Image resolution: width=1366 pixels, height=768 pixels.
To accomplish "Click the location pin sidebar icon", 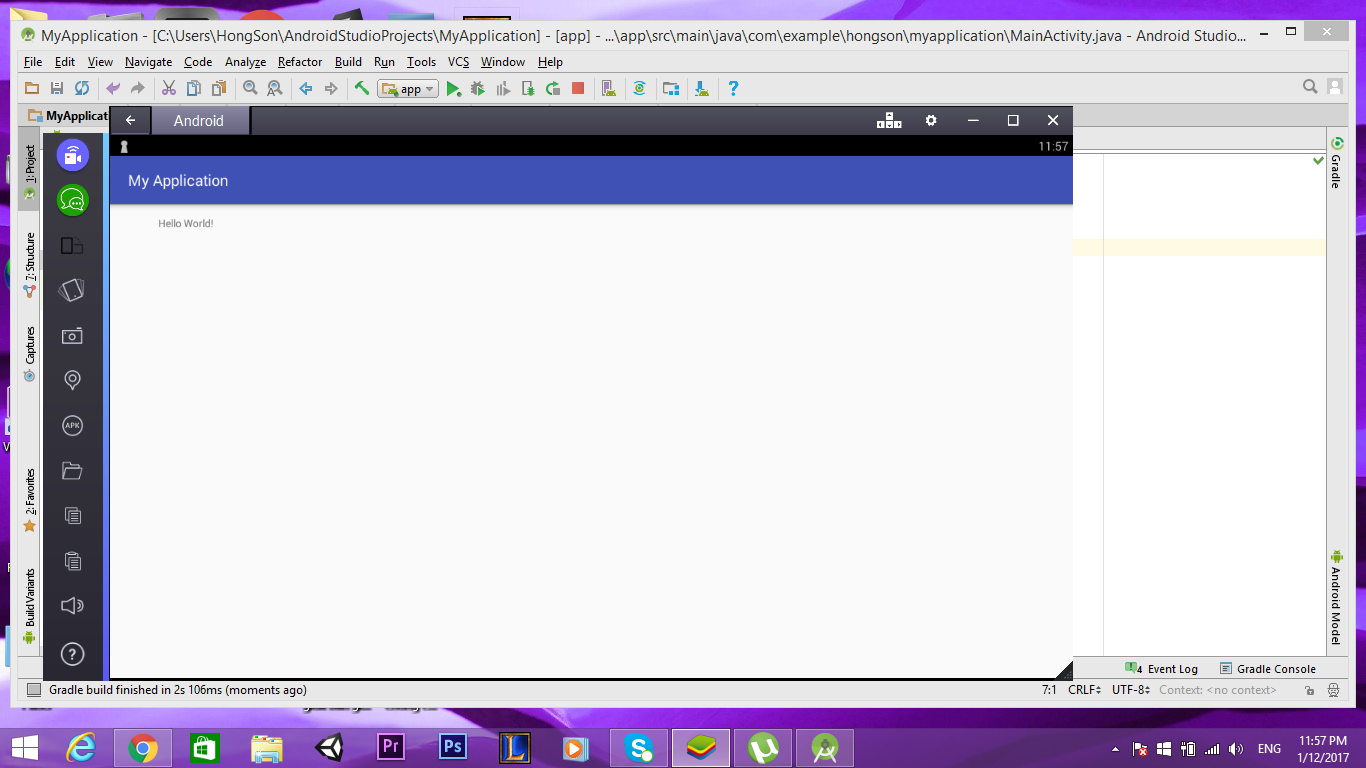I will (x=72, y=380).
